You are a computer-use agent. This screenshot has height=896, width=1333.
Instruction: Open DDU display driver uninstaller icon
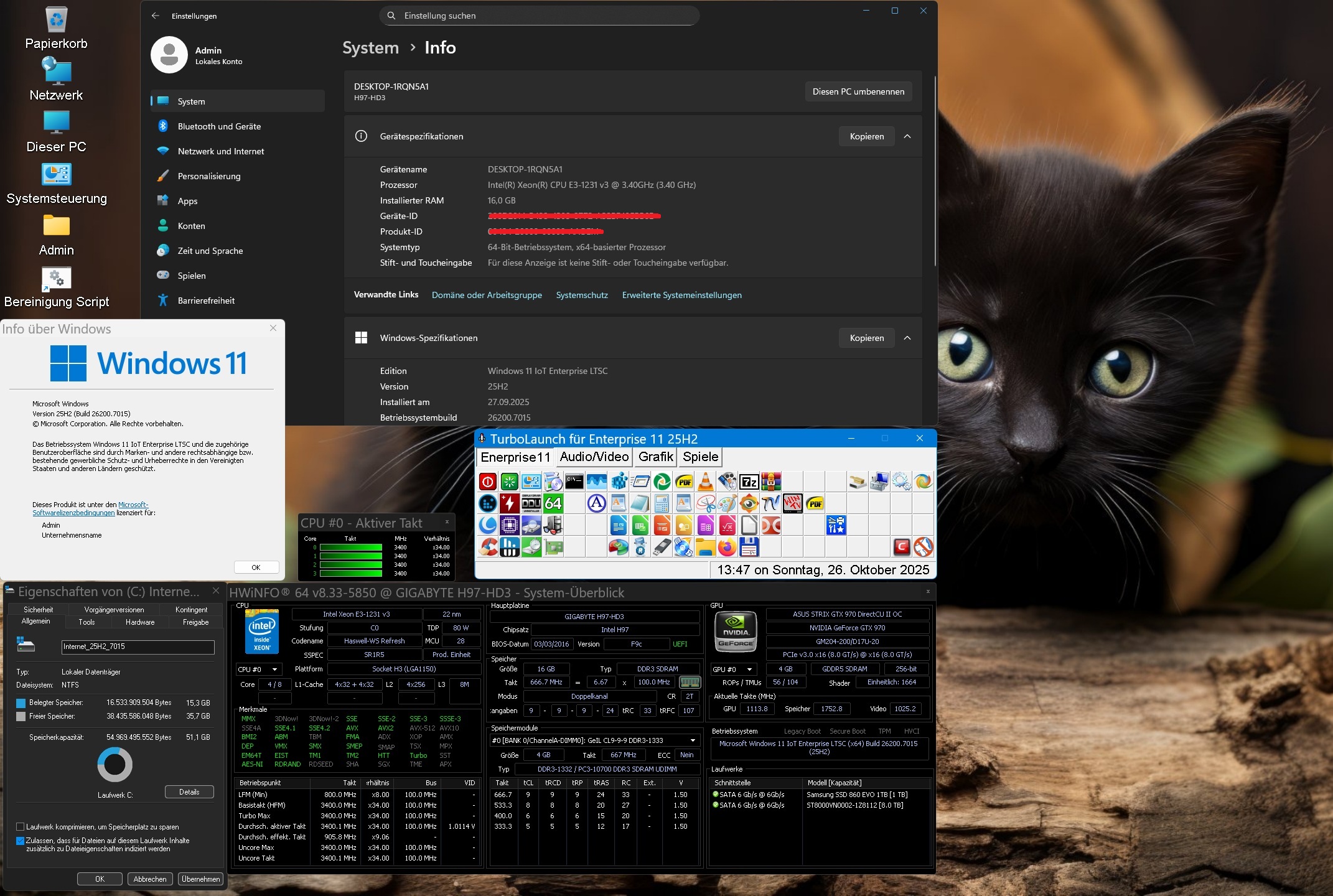click(x=531, y=503)
